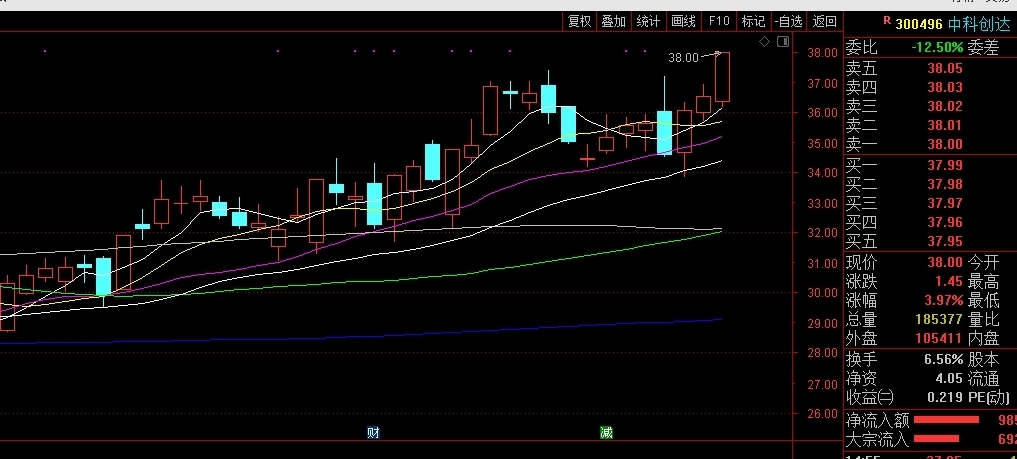Select the 画线 draw line tool
The width and height of the screenshot is (1017, 459).
click(683, 21)
